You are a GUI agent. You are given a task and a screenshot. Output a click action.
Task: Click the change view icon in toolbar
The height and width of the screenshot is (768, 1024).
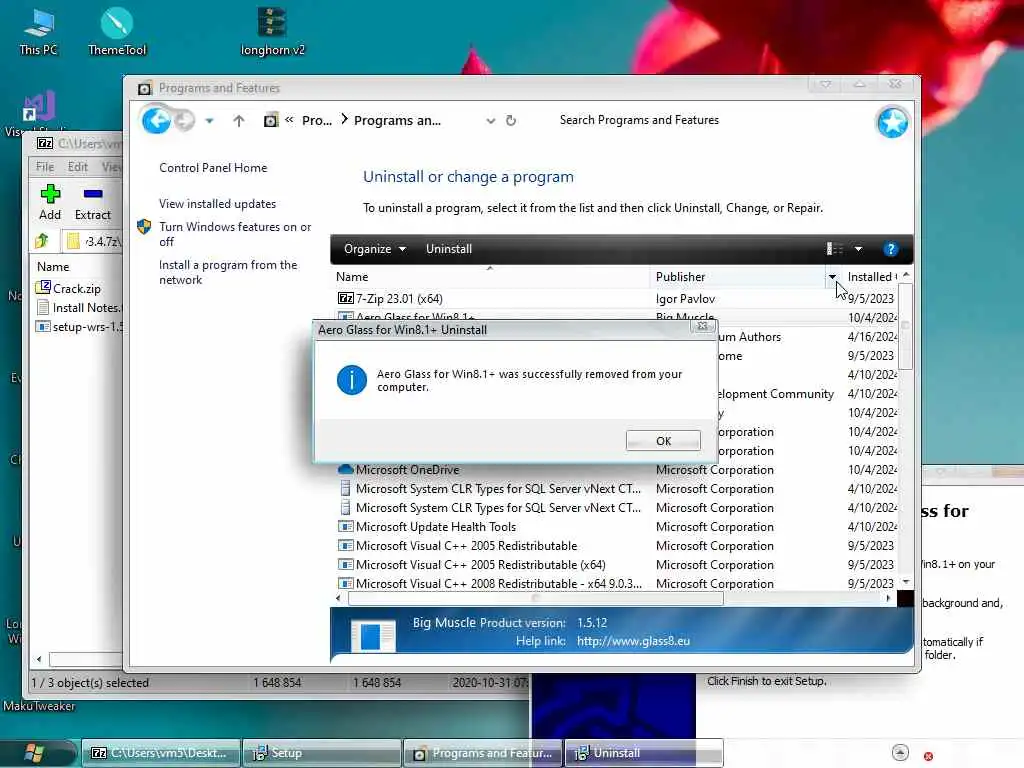click(x=835, y=249)
